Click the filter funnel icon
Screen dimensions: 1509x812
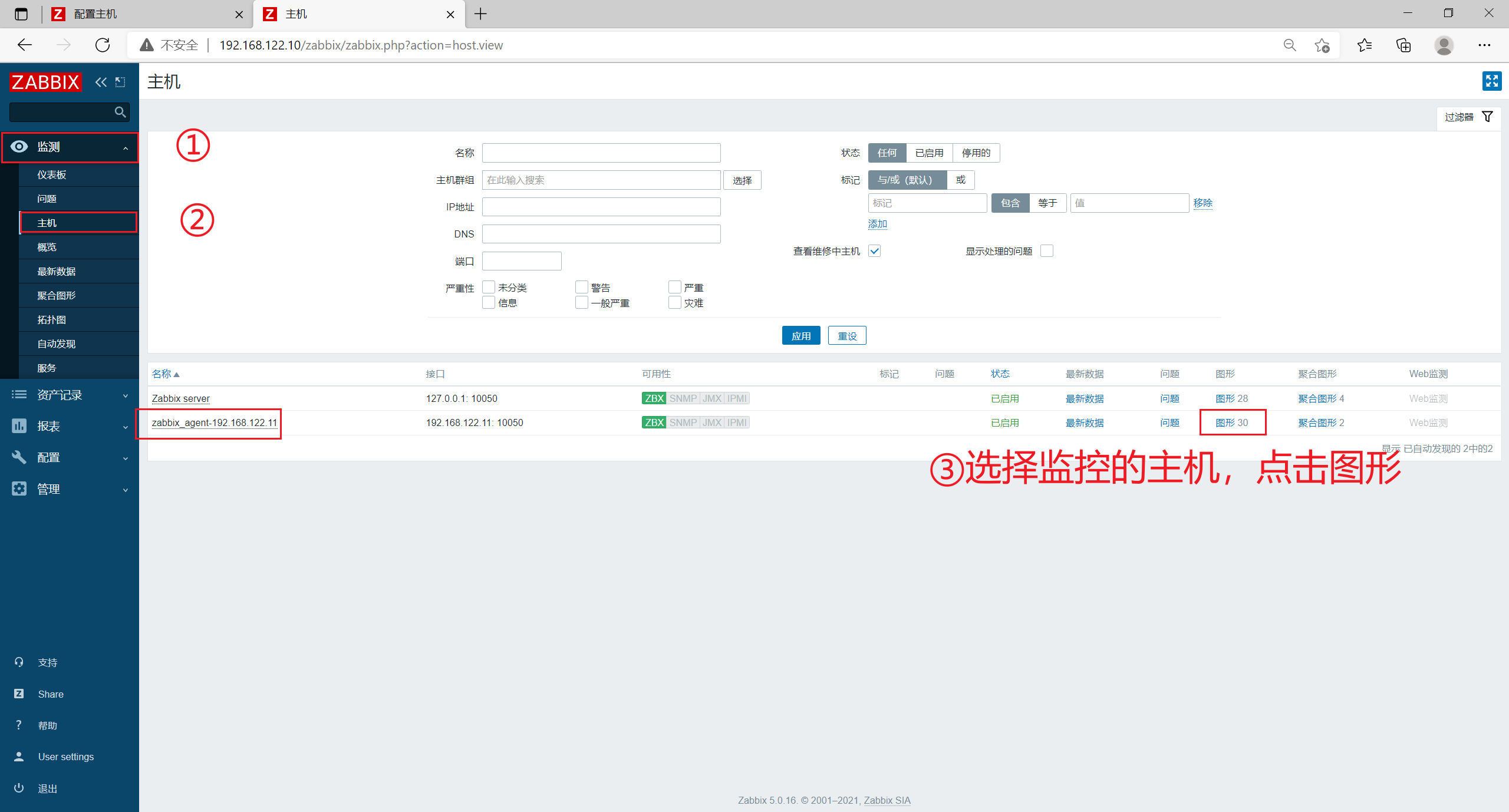[1488, 117]
